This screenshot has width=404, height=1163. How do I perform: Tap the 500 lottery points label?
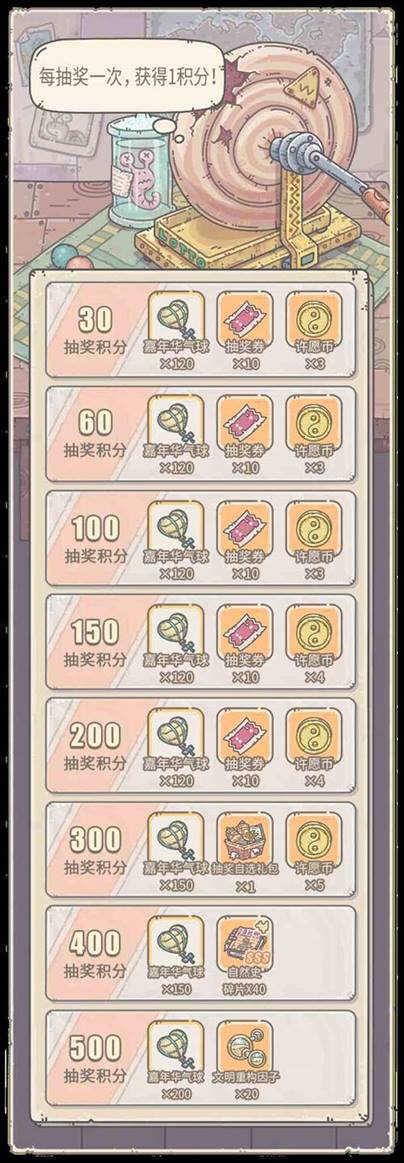(95, 1058)
